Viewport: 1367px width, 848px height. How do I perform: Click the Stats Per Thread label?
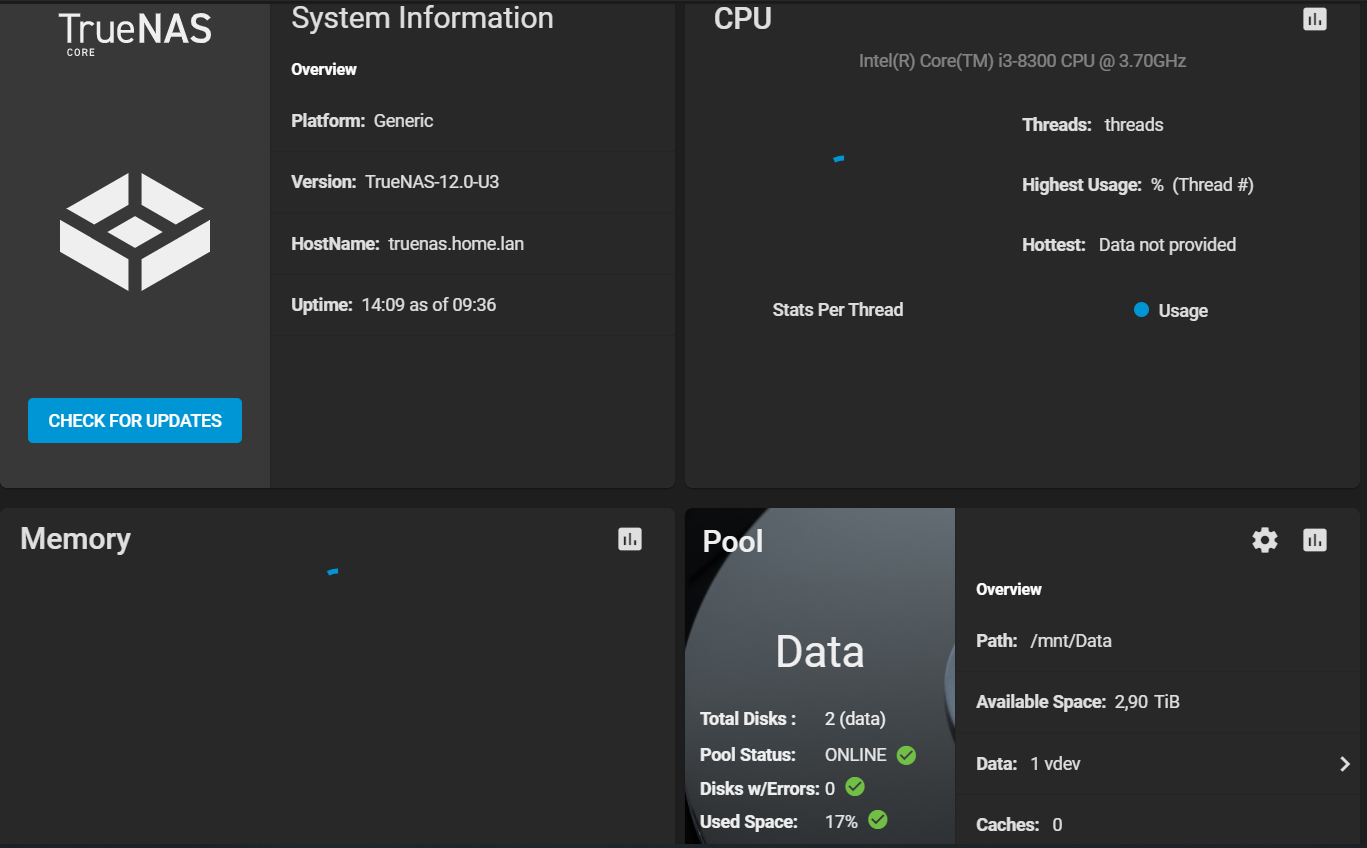[x=837, y=310]
